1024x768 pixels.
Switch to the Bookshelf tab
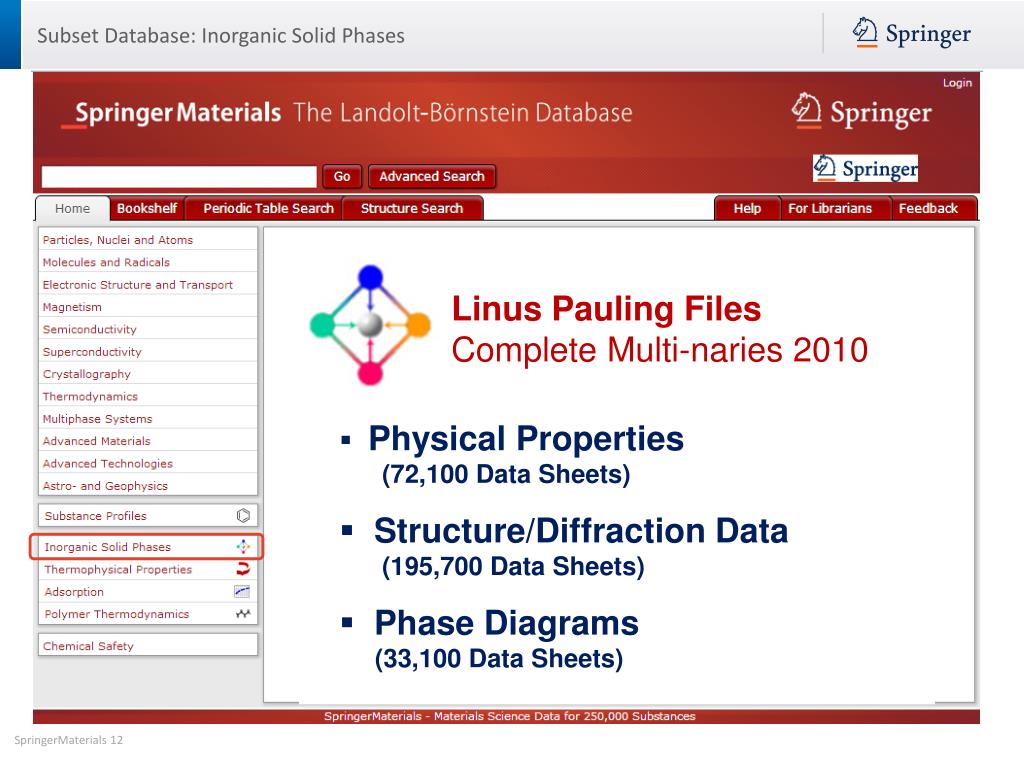[x=147, y=208]
